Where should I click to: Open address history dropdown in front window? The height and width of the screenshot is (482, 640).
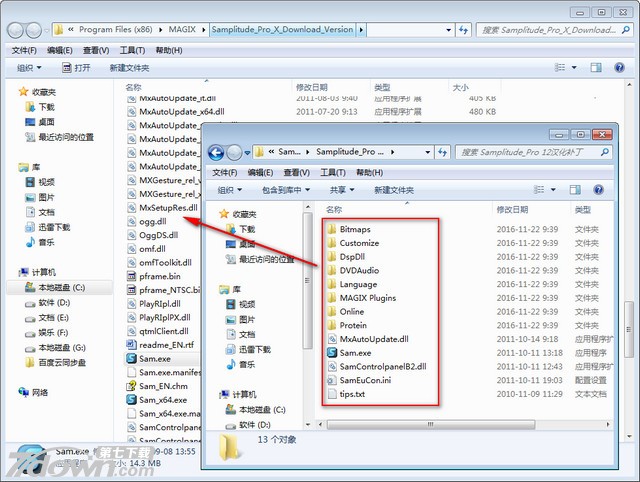(x=427, y=152)
